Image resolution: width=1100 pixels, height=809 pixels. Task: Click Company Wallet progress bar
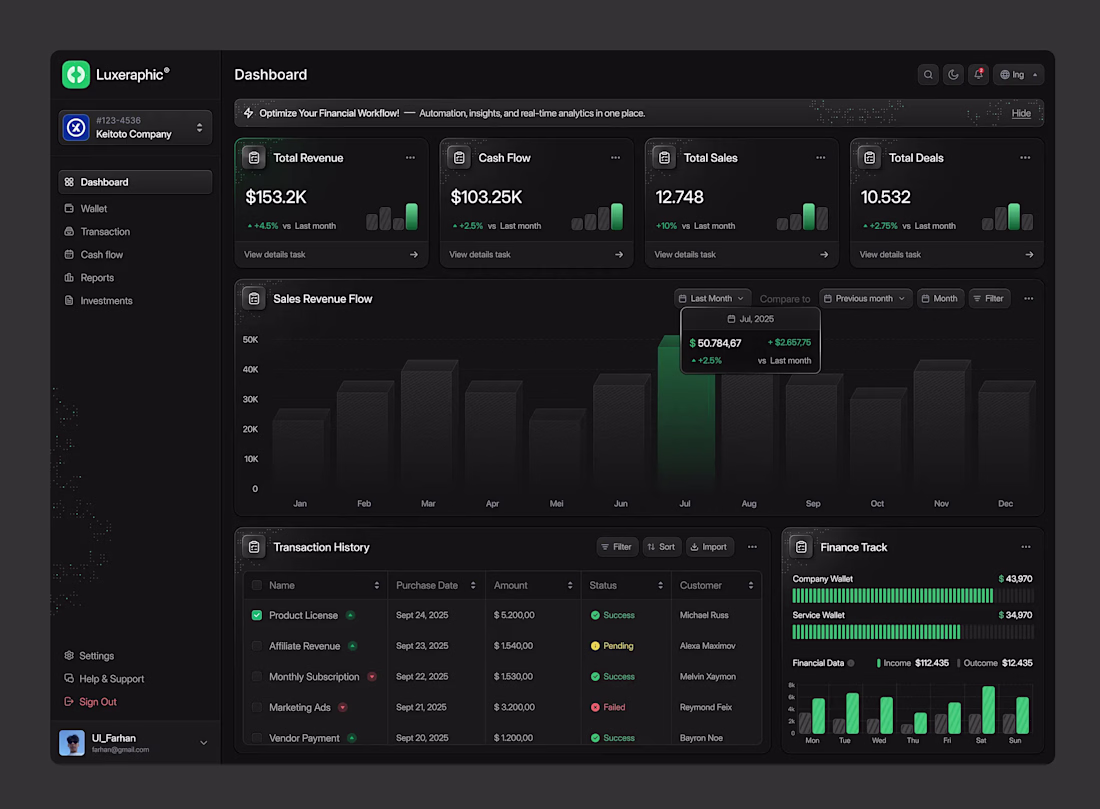coord(913,596)
